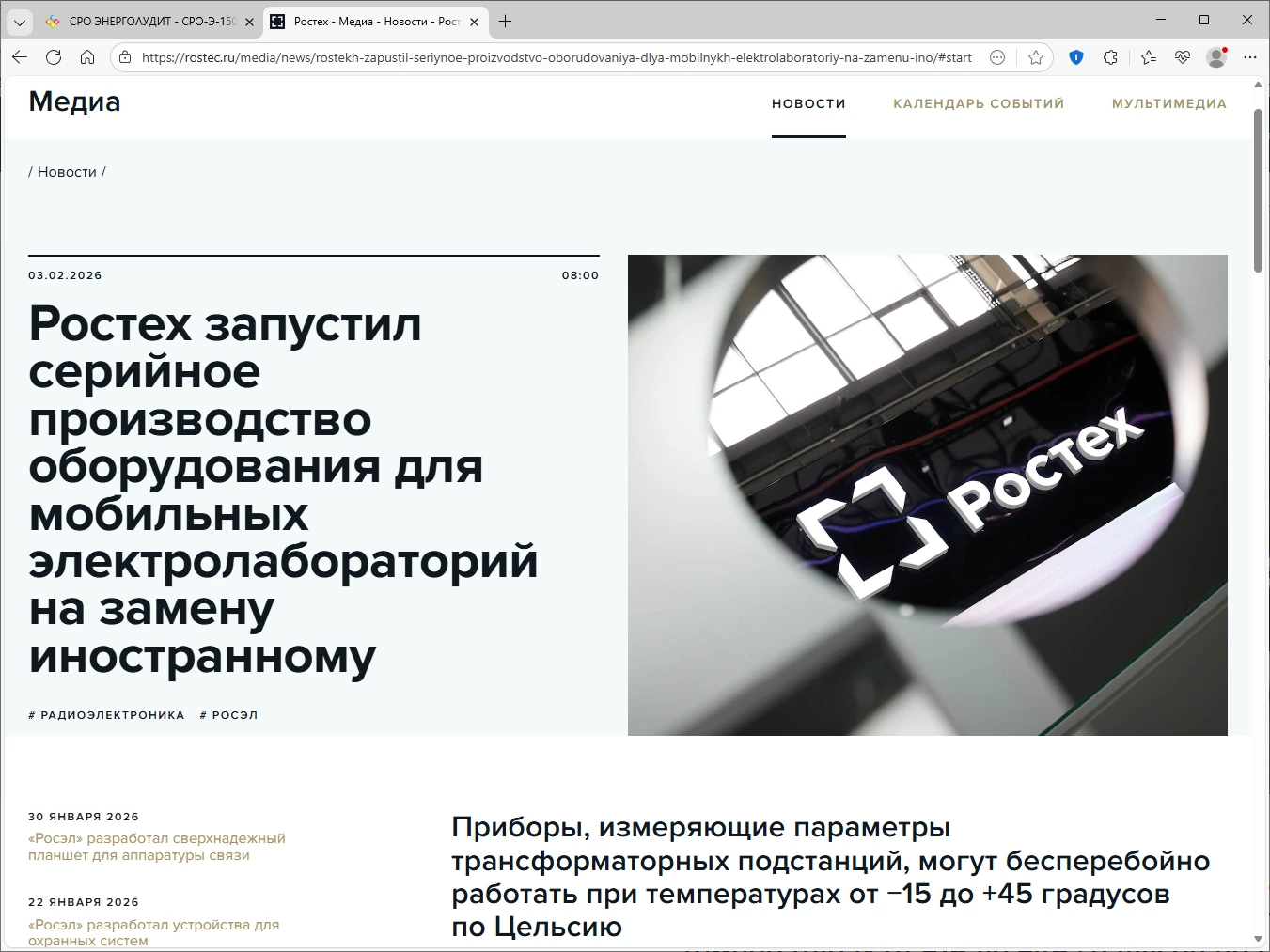Screen dimensions: 1270x952
Task: Go back to previous page
Action: click(x=20, y=57)
